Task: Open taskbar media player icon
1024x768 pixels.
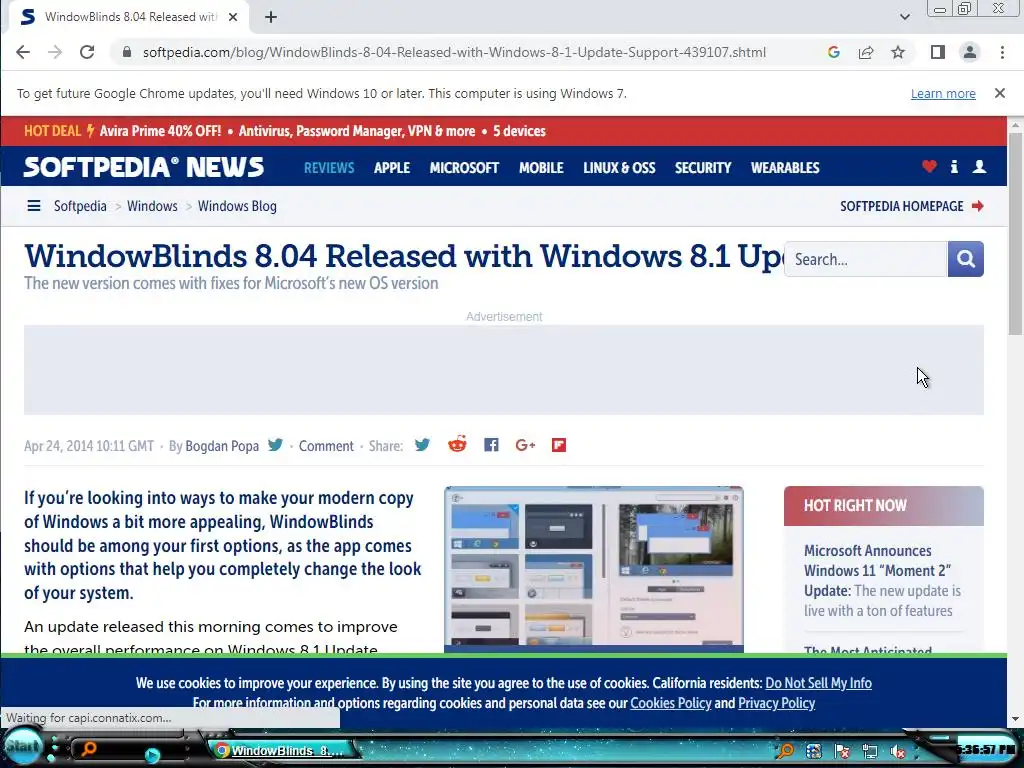Action: pyautogui.click(x=152, y=755)
